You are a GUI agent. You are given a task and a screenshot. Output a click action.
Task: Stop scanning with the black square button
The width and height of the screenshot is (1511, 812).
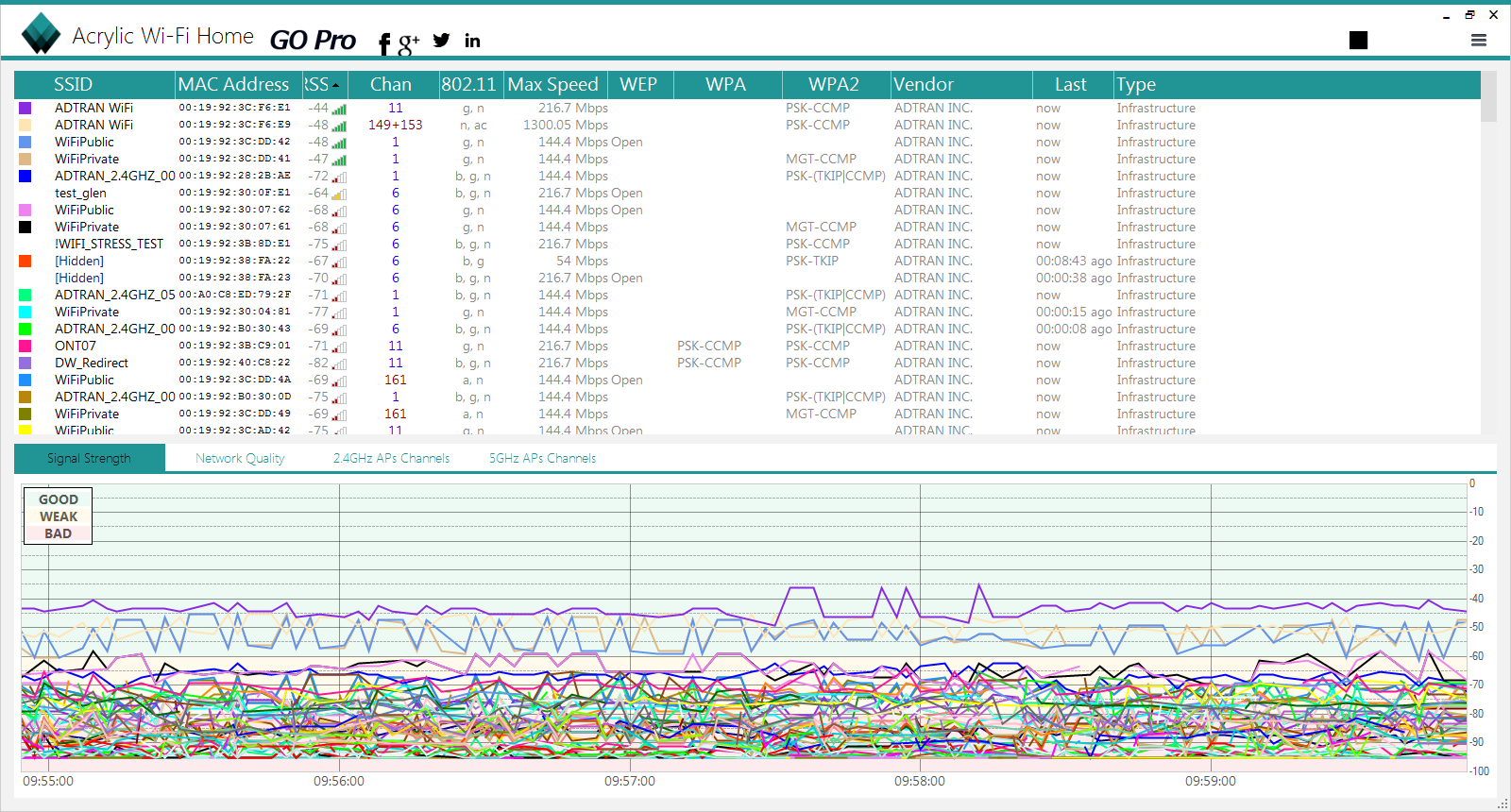(1359, 40)
